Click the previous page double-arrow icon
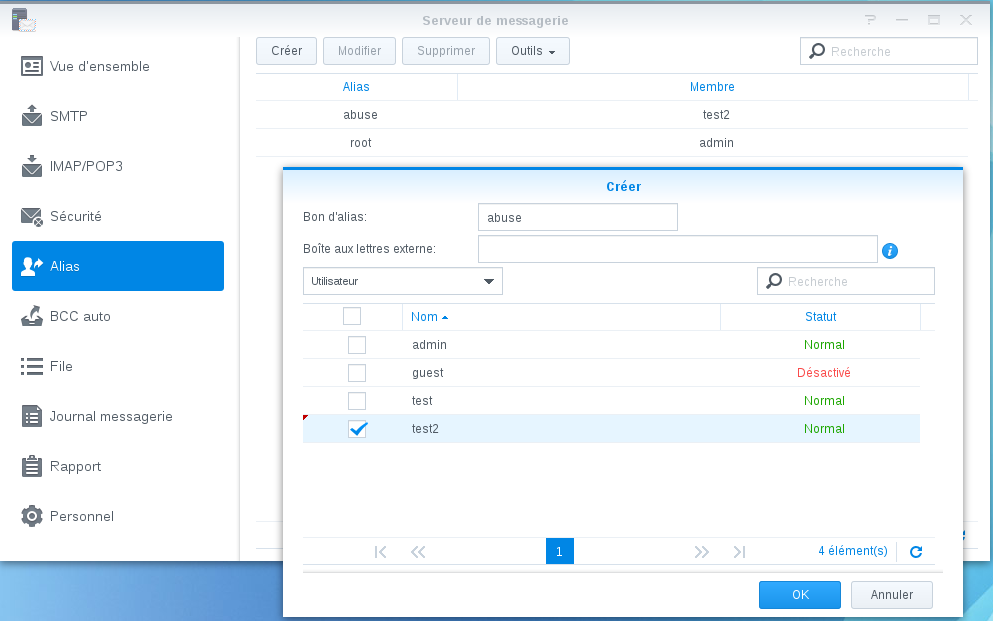The image size is (993, 621). [418, 551]
